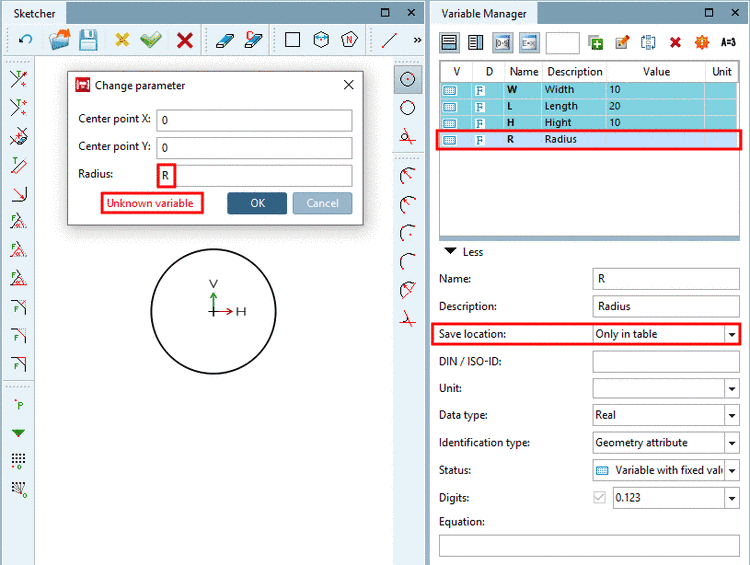The height and width of the screenshot is (565, 750).
Task: Add a new variable with green plus icon
Action: pos(595,43)
